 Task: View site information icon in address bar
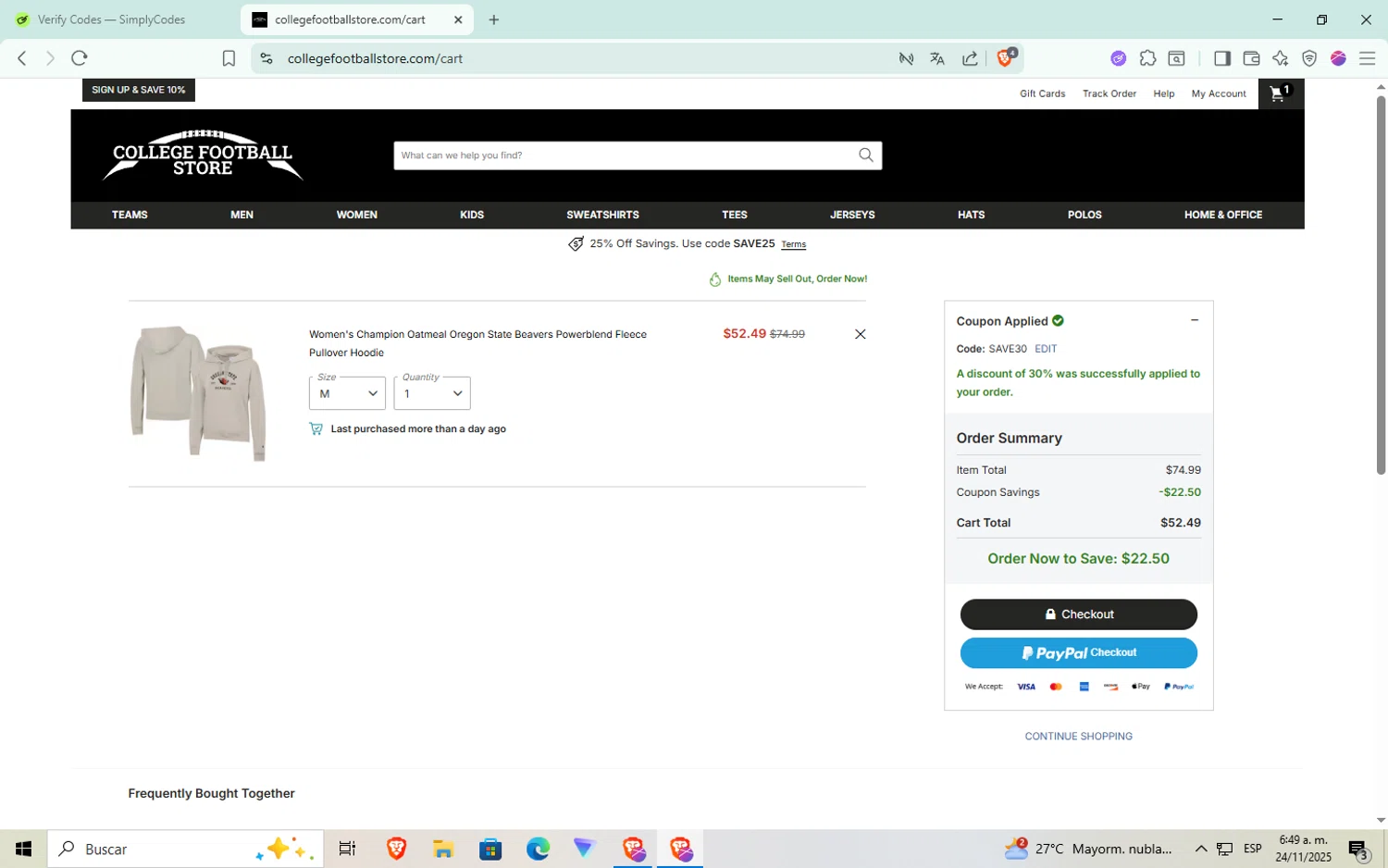pyautogui.click(x=266, y=58)
